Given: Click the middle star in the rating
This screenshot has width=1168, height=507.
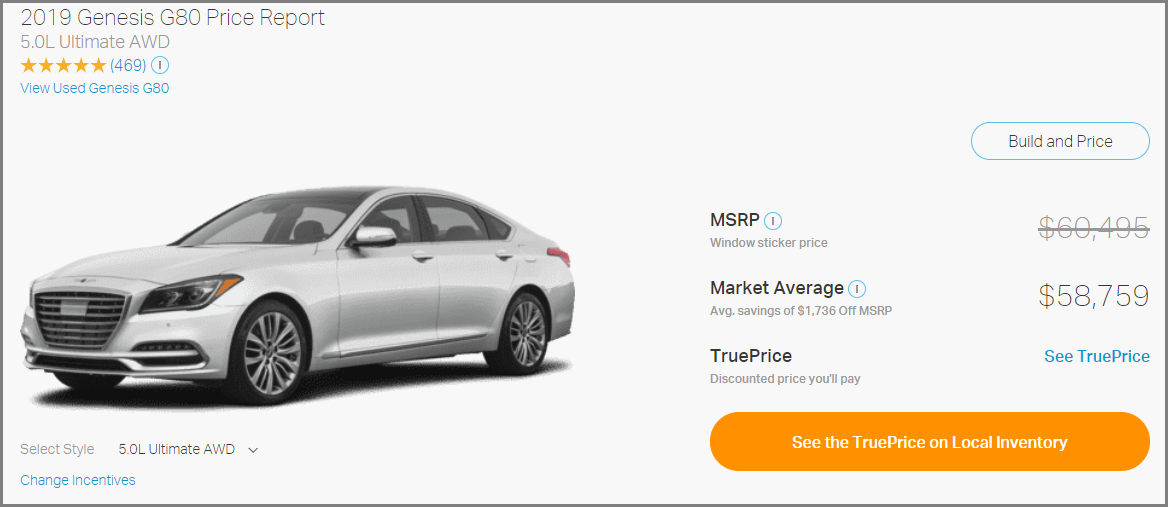Looking at the screenshot, I should pos(64,66).
